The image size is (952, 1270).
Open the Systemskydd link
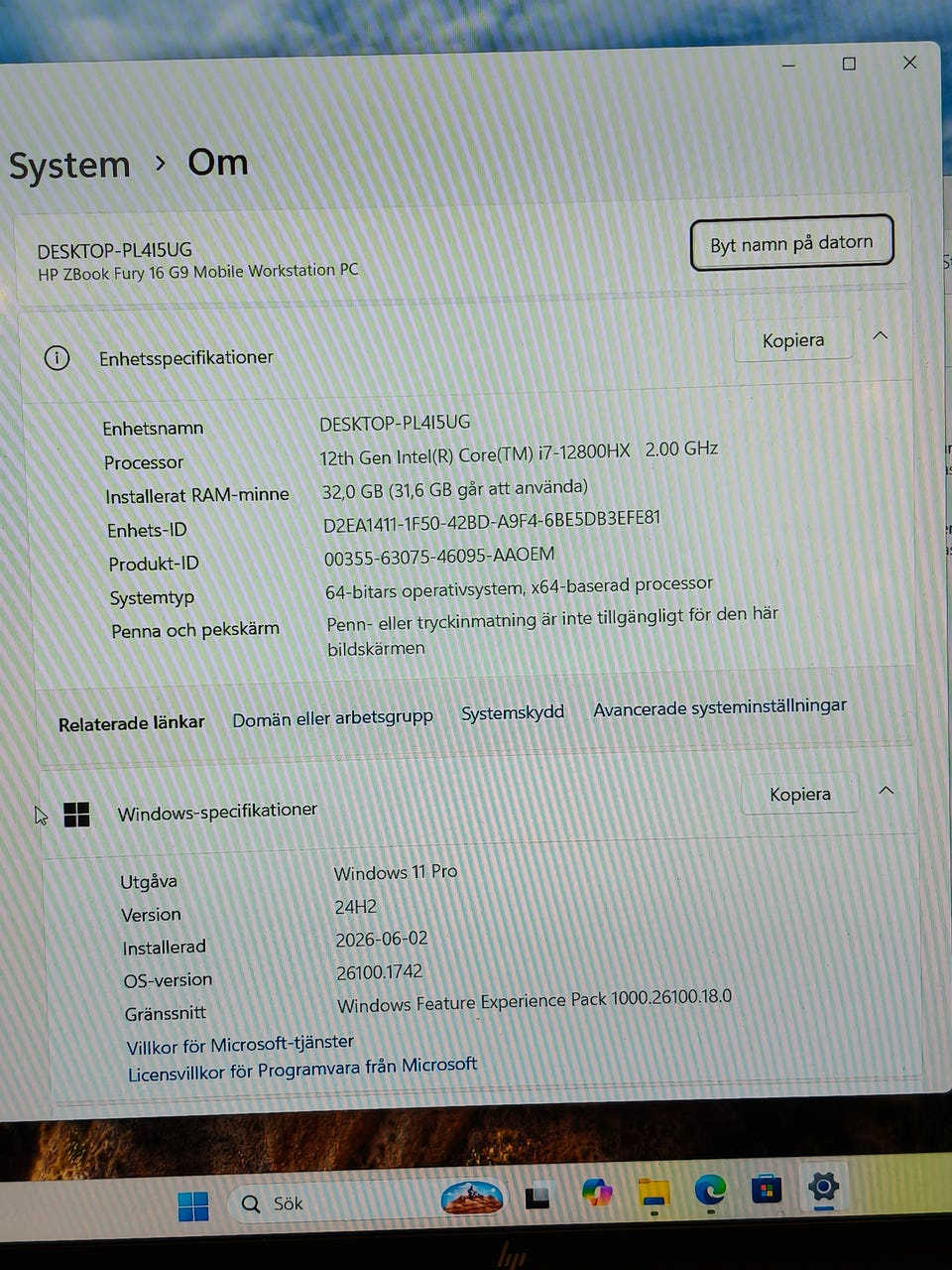pyautogui.click(x=513, y=712)
